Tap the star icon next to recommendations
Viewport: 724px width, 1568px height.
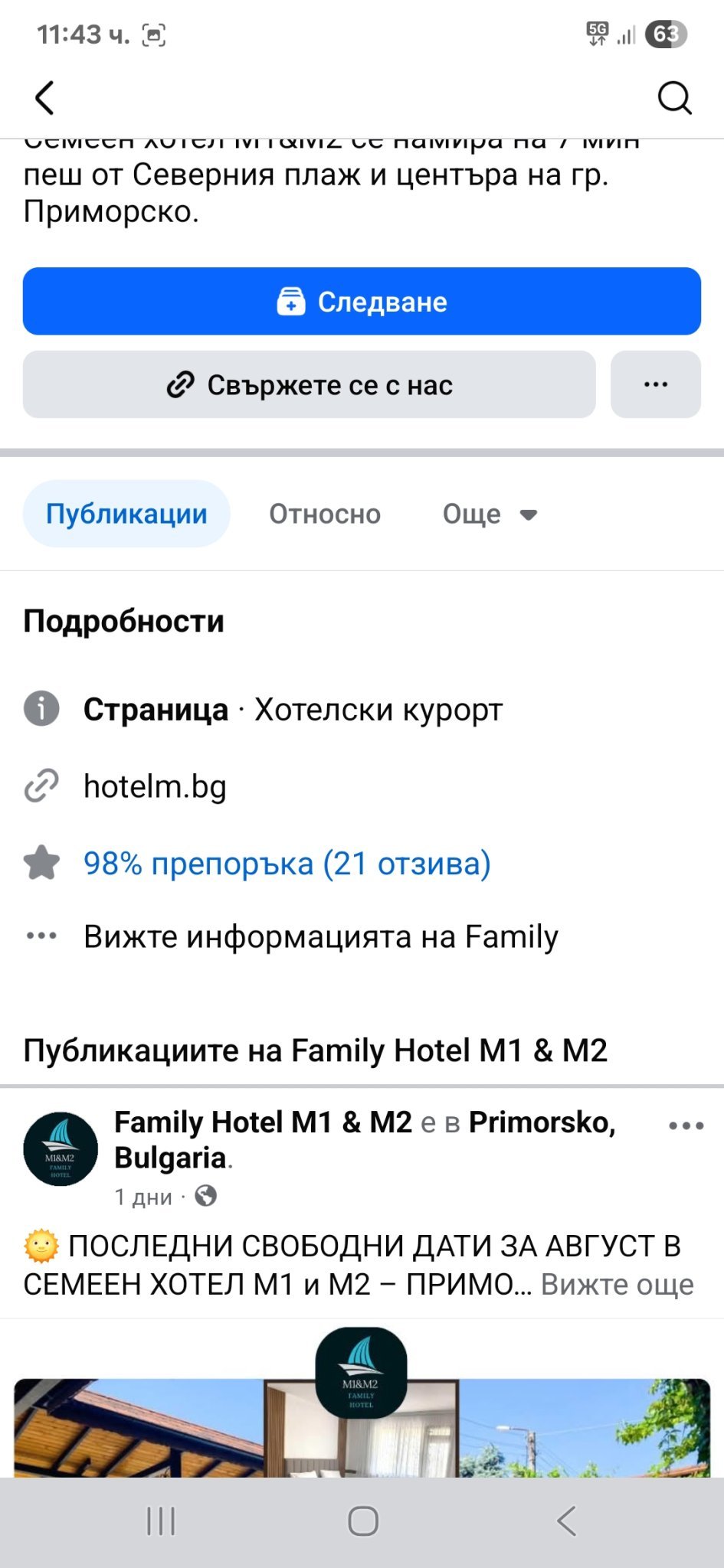pos(41,863)
